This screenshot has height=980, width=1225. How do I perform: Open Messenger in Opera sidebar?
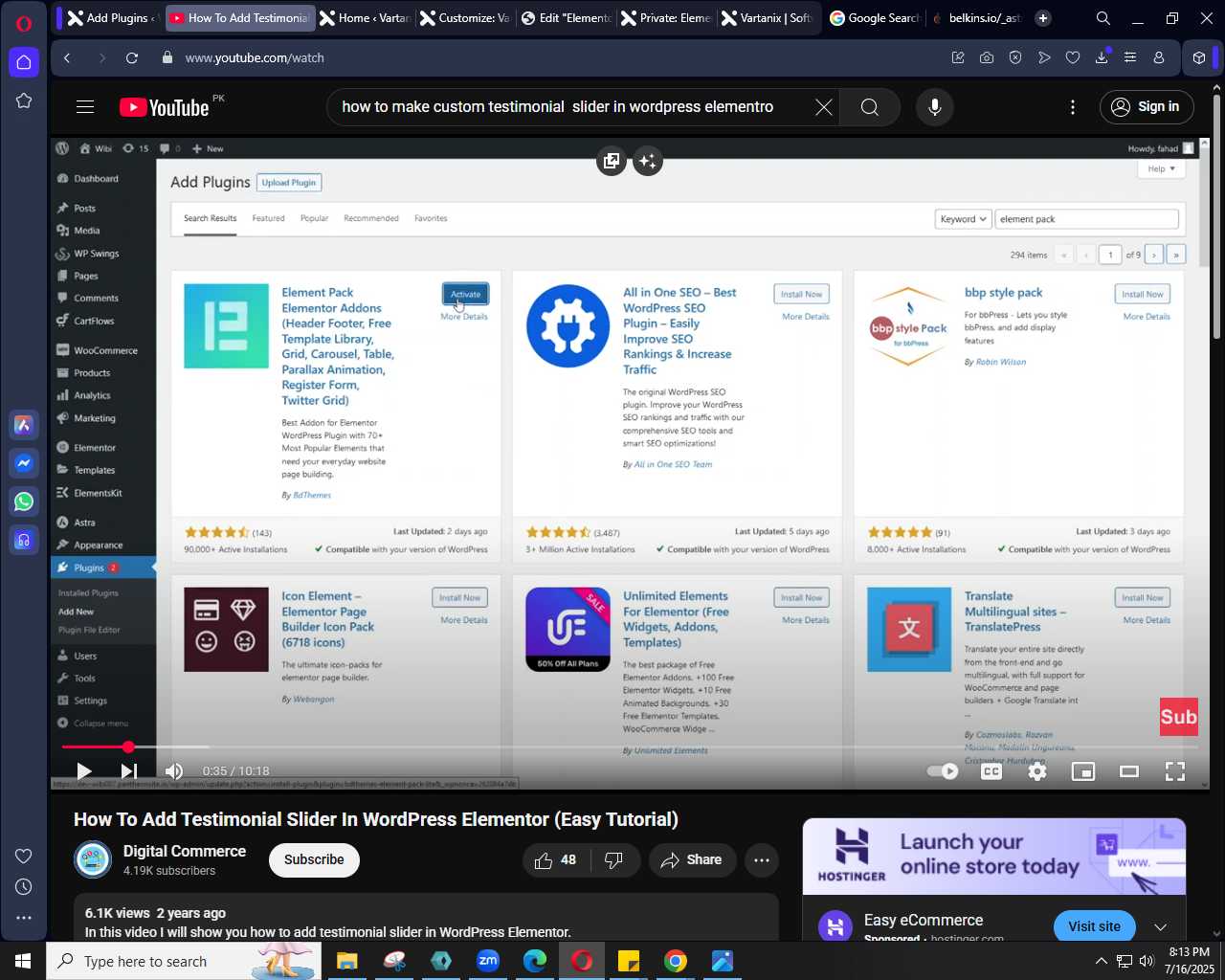pos(24,463)
